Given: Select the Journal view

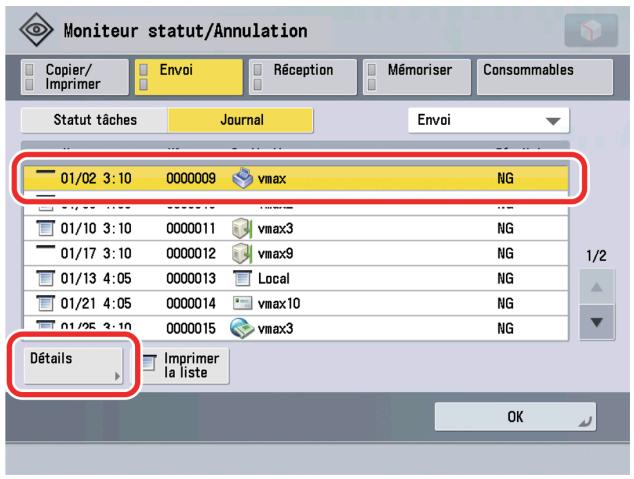Looking at the screenshot, I should pos(241,120).
